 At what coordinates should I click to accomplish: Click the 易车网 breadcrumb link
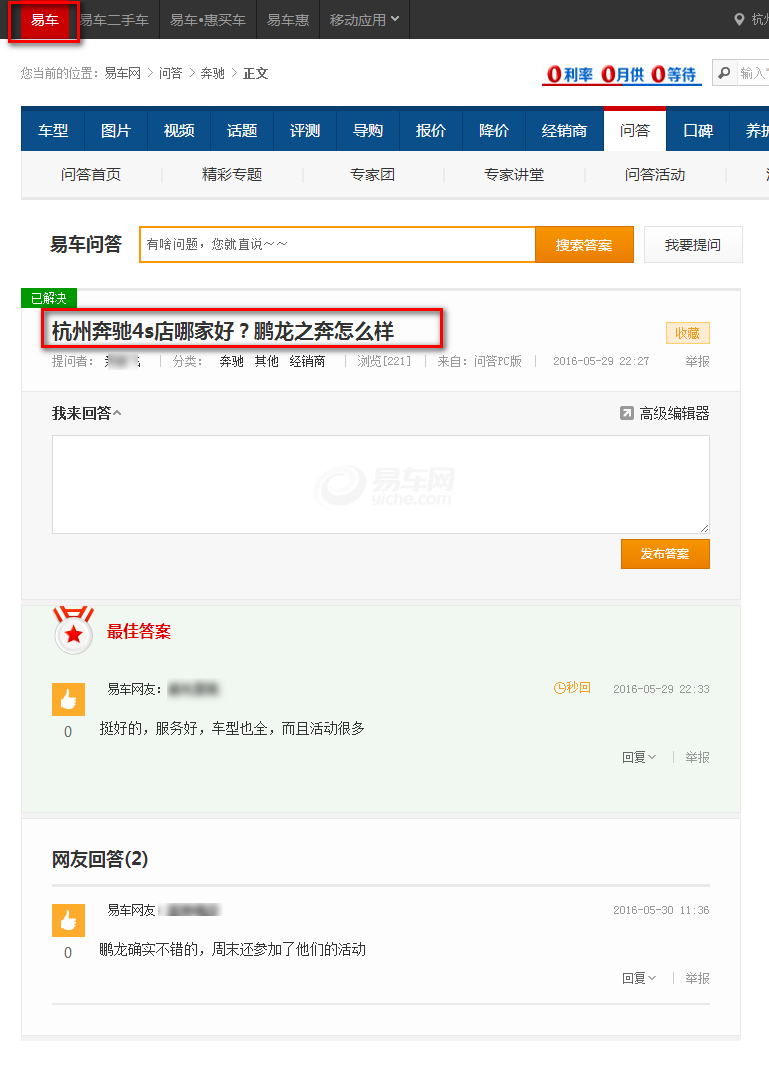pyautogui.click(x=122, y=73)
